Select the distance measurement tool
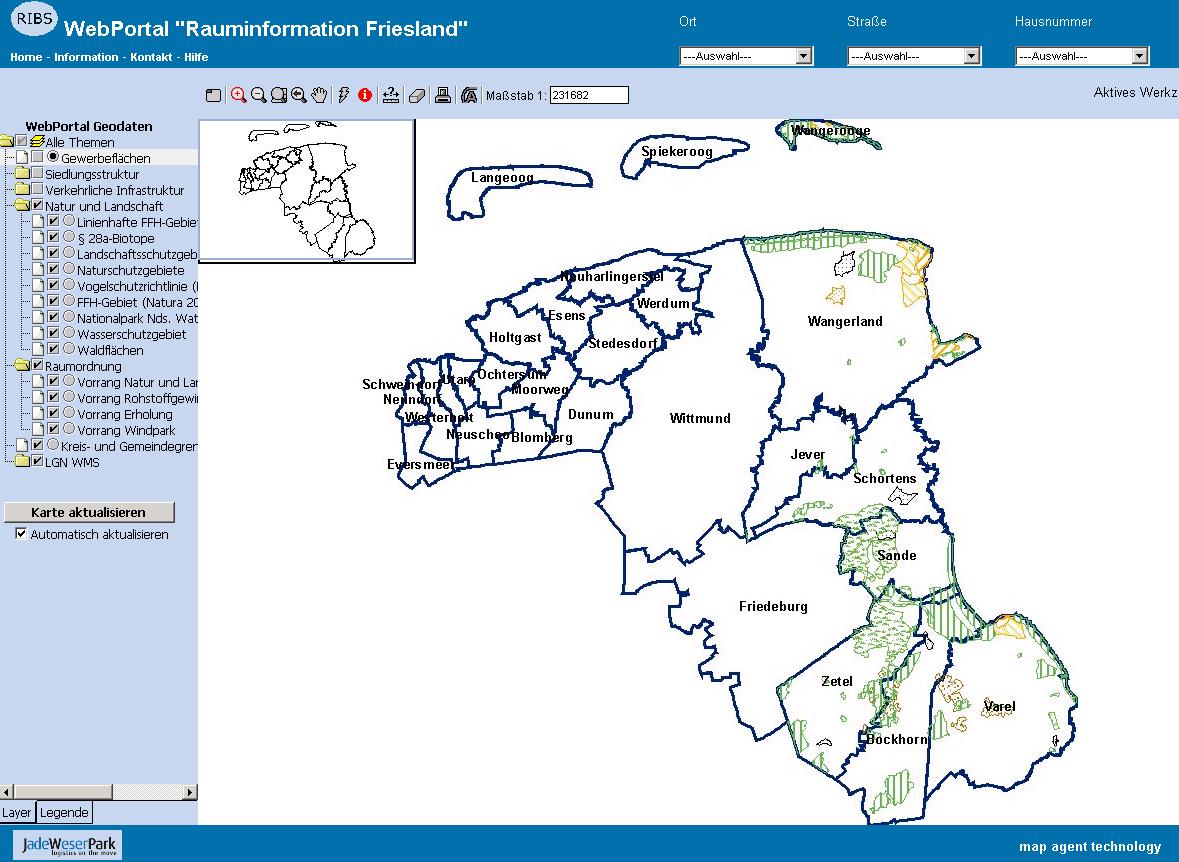Viewport: 1179px width, 862px height. 391,95
